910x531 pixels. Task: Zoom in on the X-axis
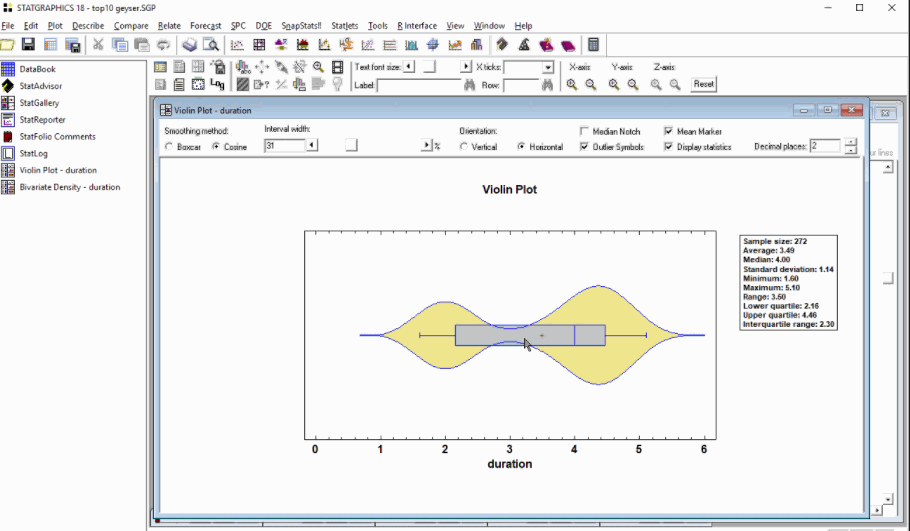coord(572,85)
